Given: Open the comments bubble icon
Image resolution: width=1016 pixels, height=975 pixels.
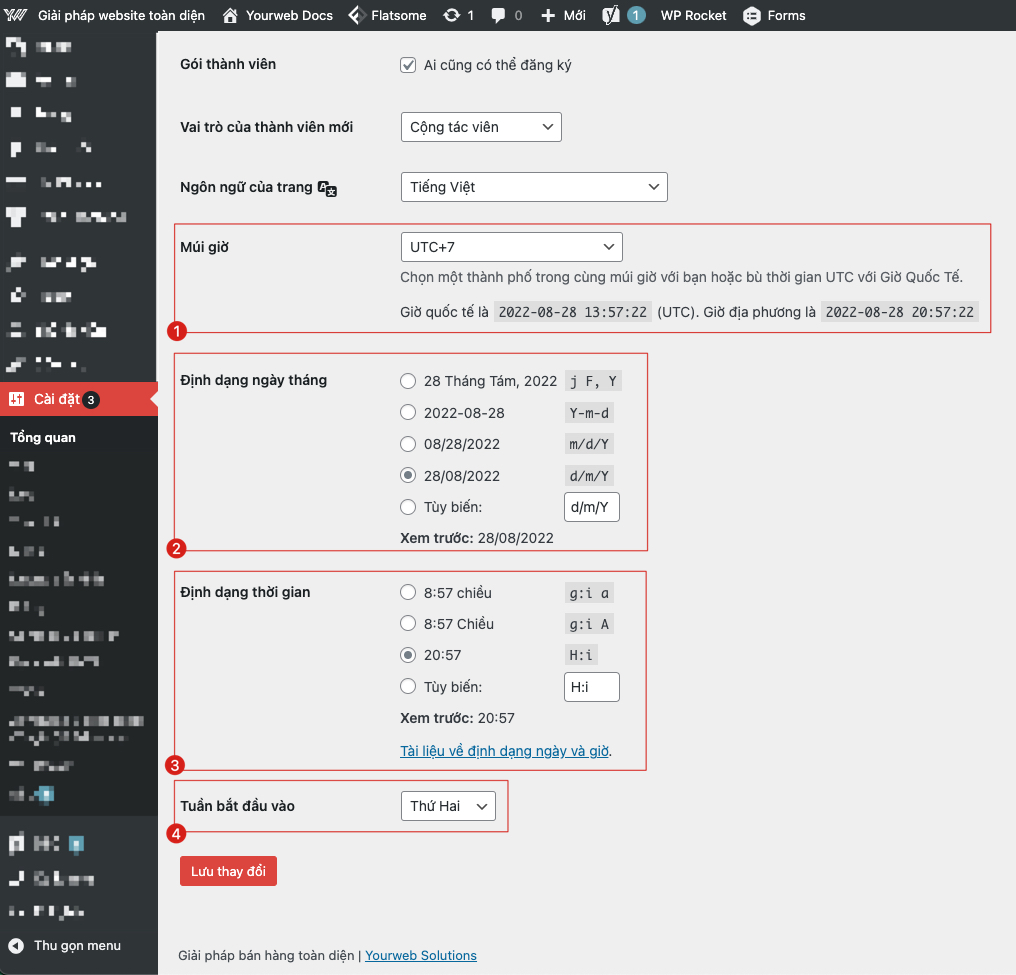Looking at the screenshot, I should [499, 16].
